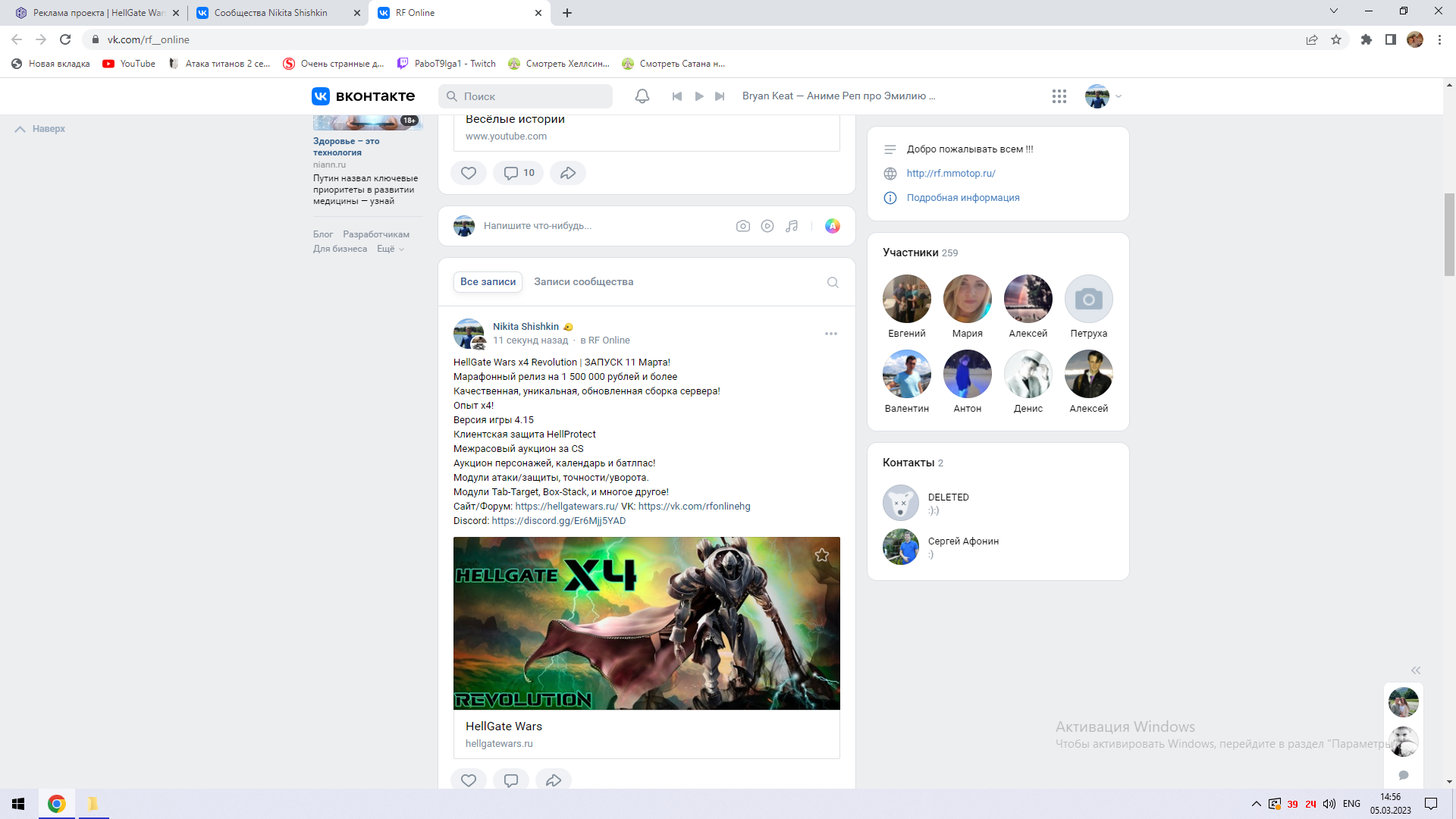
Task: Share the Весёлые истории post
Action: tap(568, 173)
